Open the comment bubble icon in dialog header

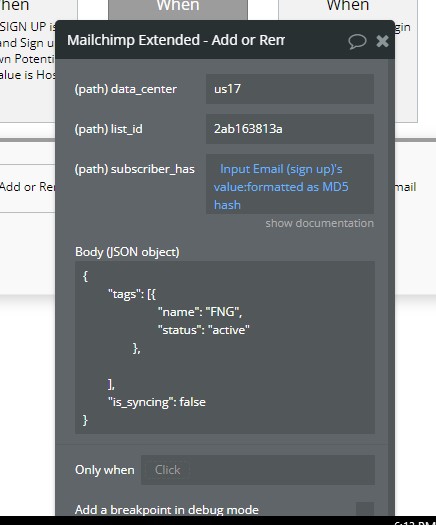click(357, 42)
